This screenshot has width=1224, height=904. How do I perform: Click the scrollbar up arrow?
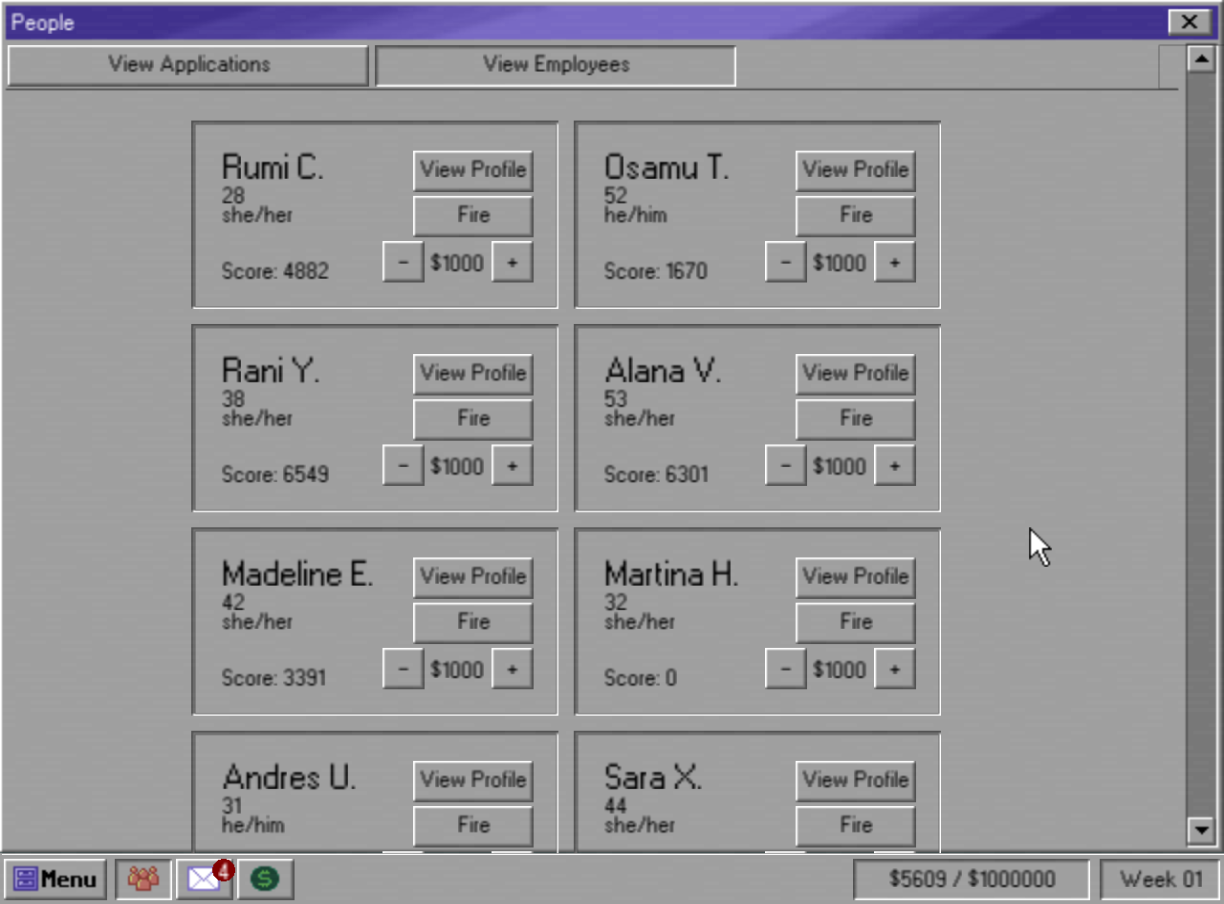click(1200, 59)
